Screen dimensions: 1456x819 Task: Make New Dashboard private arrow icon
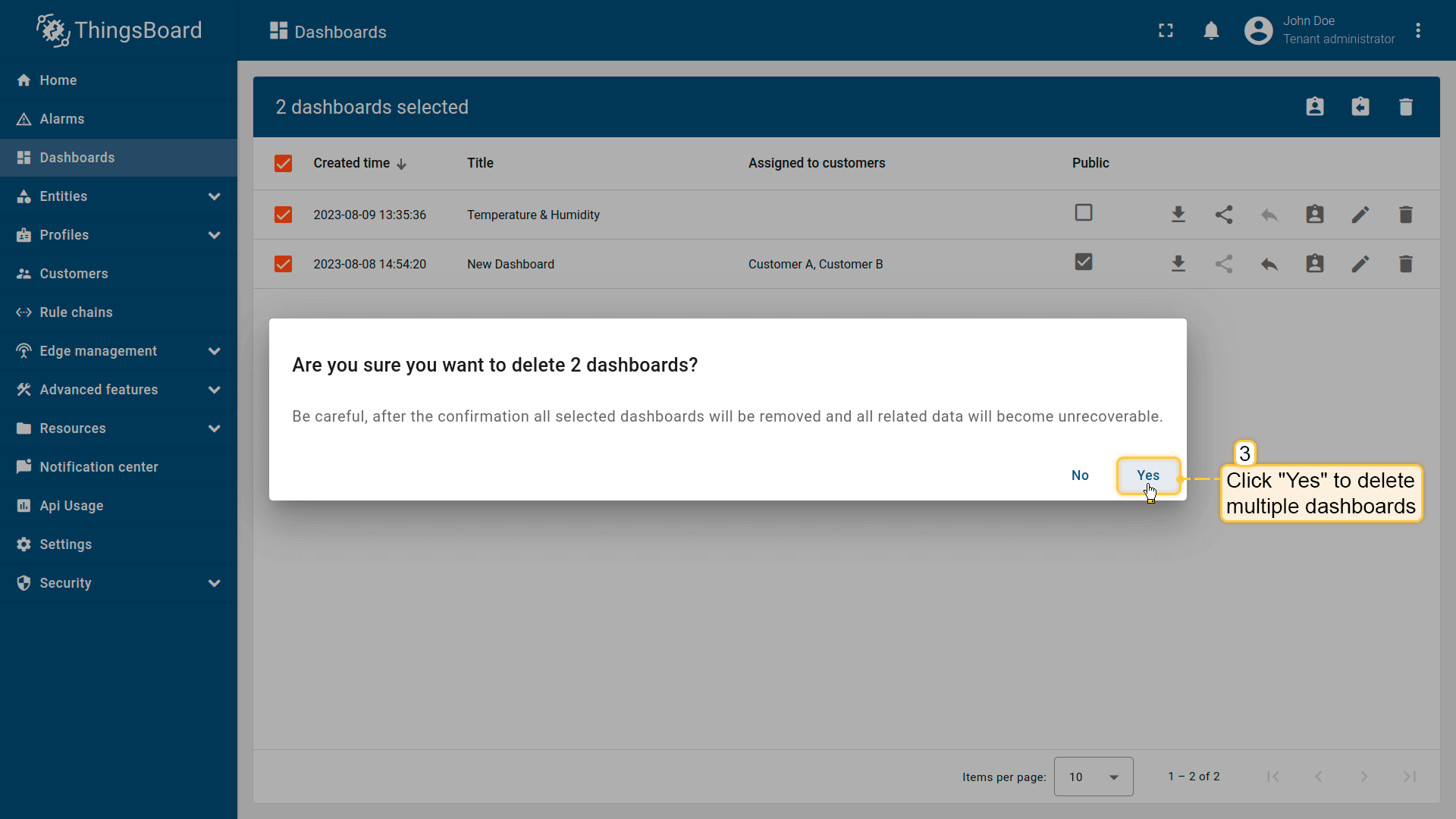[1269, 264]
